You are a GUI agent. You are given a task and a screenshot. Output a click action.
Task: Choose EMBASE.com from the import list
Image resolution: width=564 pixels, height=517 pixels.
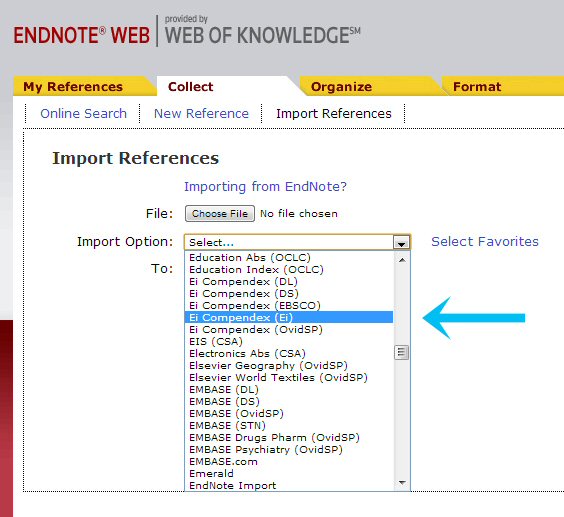pyautogui.click(x=223, y=461)
